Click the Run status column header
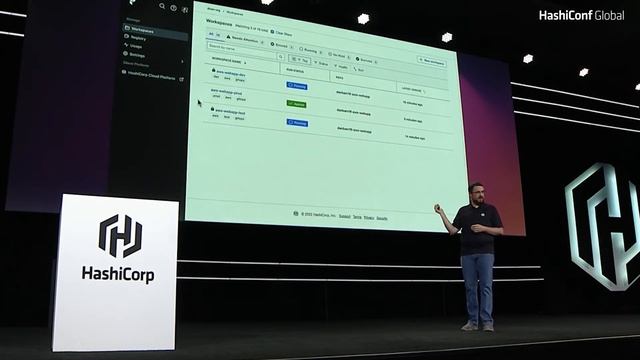This screenshot has height=360, width=640. pos(295,71)
